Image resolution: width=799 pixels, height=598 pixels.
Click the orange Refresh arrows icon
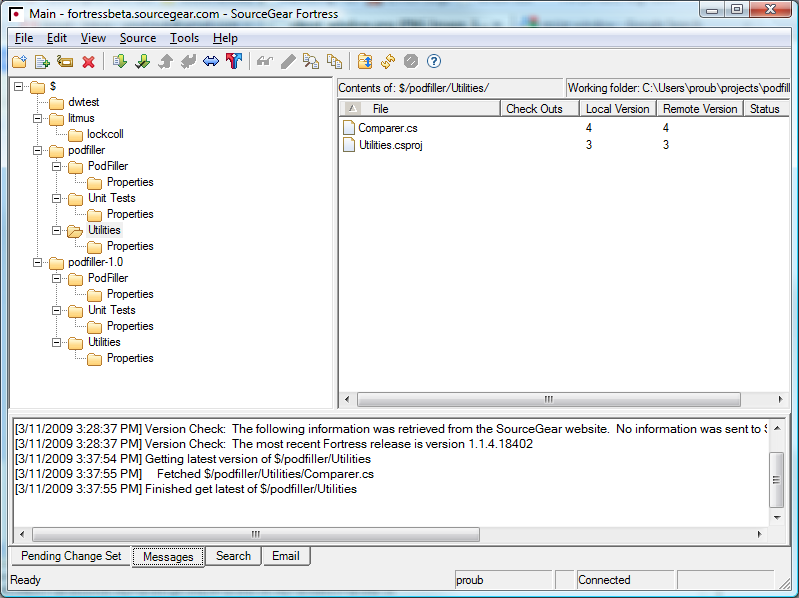tap(387, 62)
